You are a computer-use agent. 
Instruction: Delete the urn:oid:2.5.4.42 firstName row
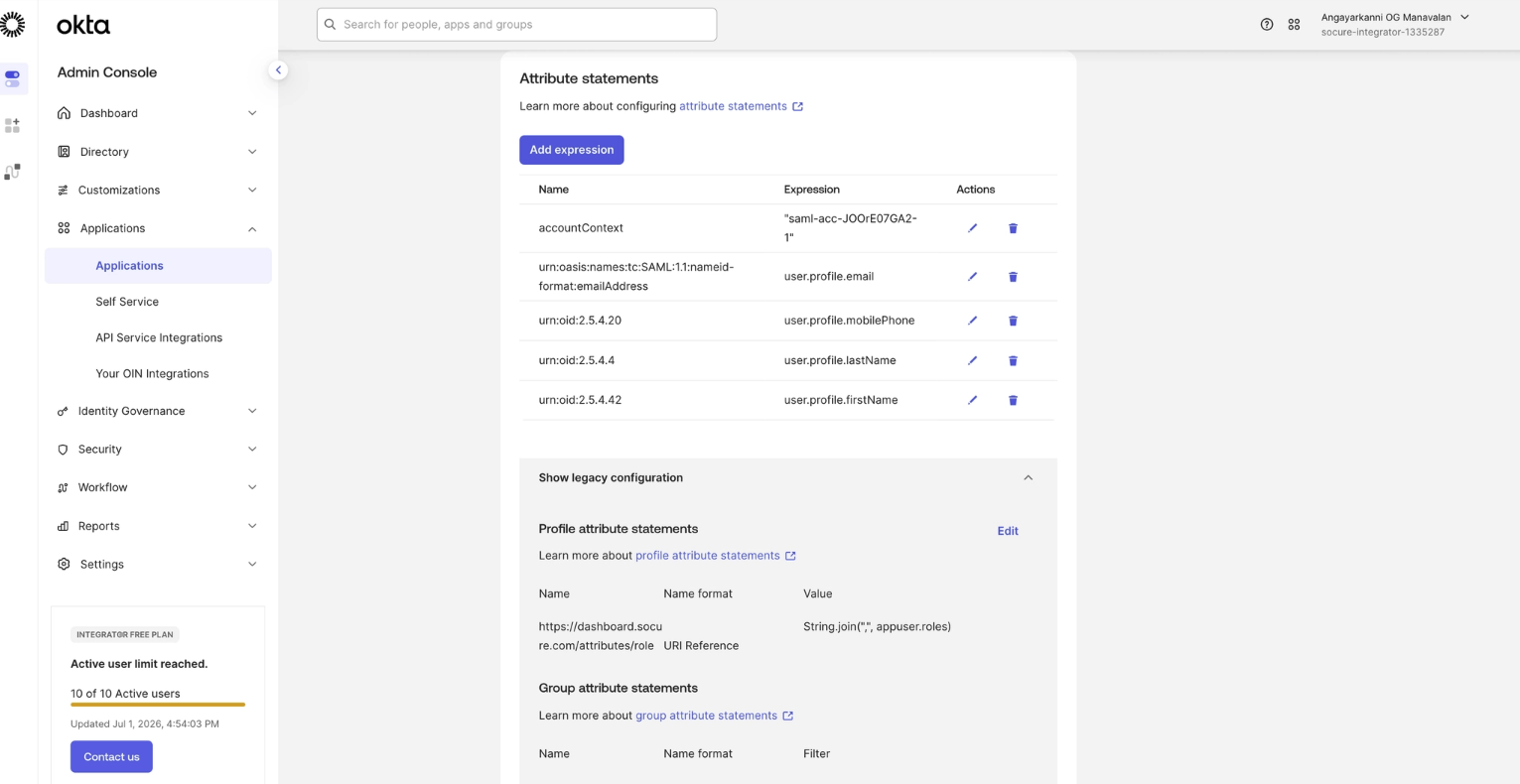(x=1013, y=400)
